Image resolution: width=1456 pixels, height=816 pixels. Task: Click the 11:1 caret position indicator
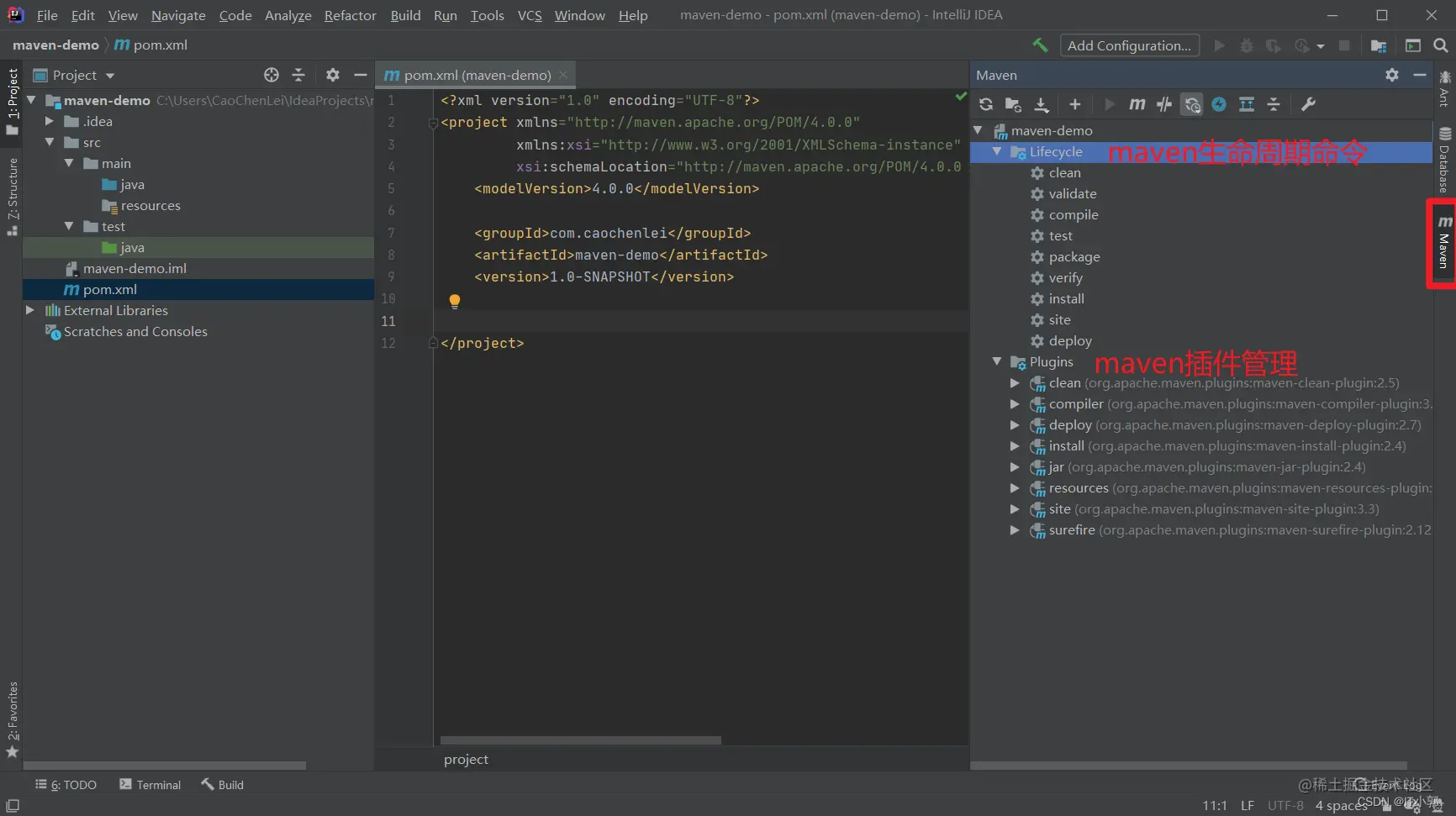click(x=1214, y=805)
